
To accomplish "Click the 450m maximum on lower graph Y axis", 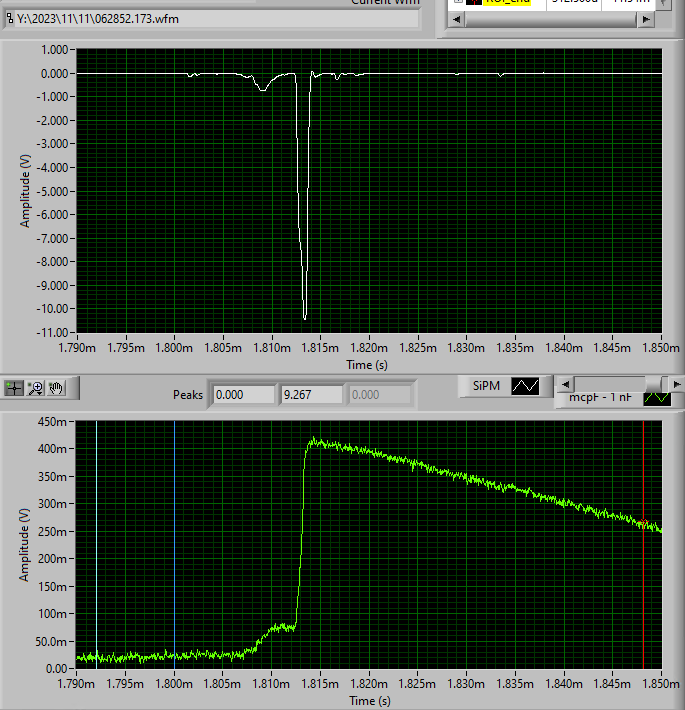I will point(52,422).
